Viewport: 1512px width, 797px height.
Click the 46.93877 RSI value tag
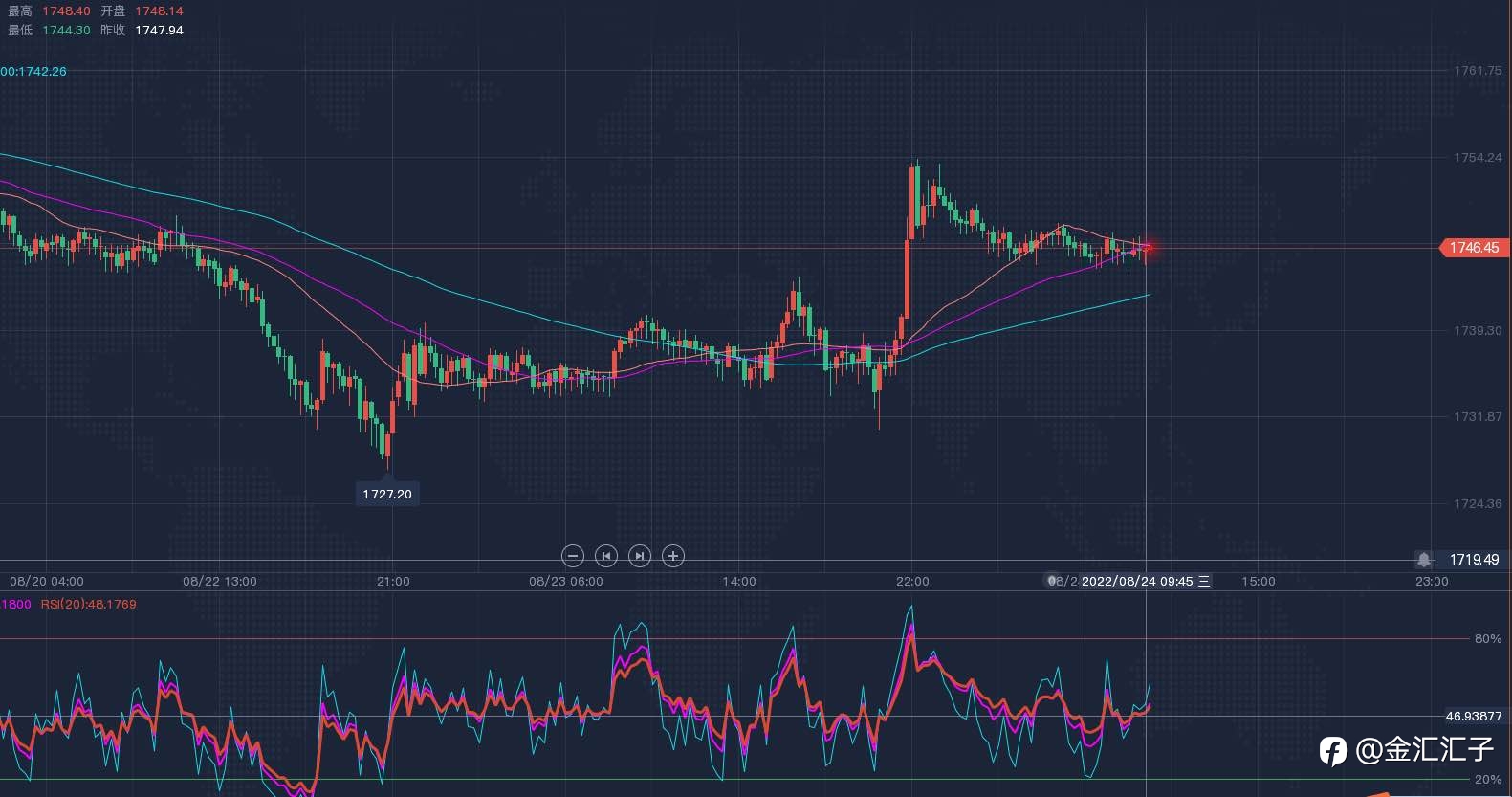tap(1474, 716)
